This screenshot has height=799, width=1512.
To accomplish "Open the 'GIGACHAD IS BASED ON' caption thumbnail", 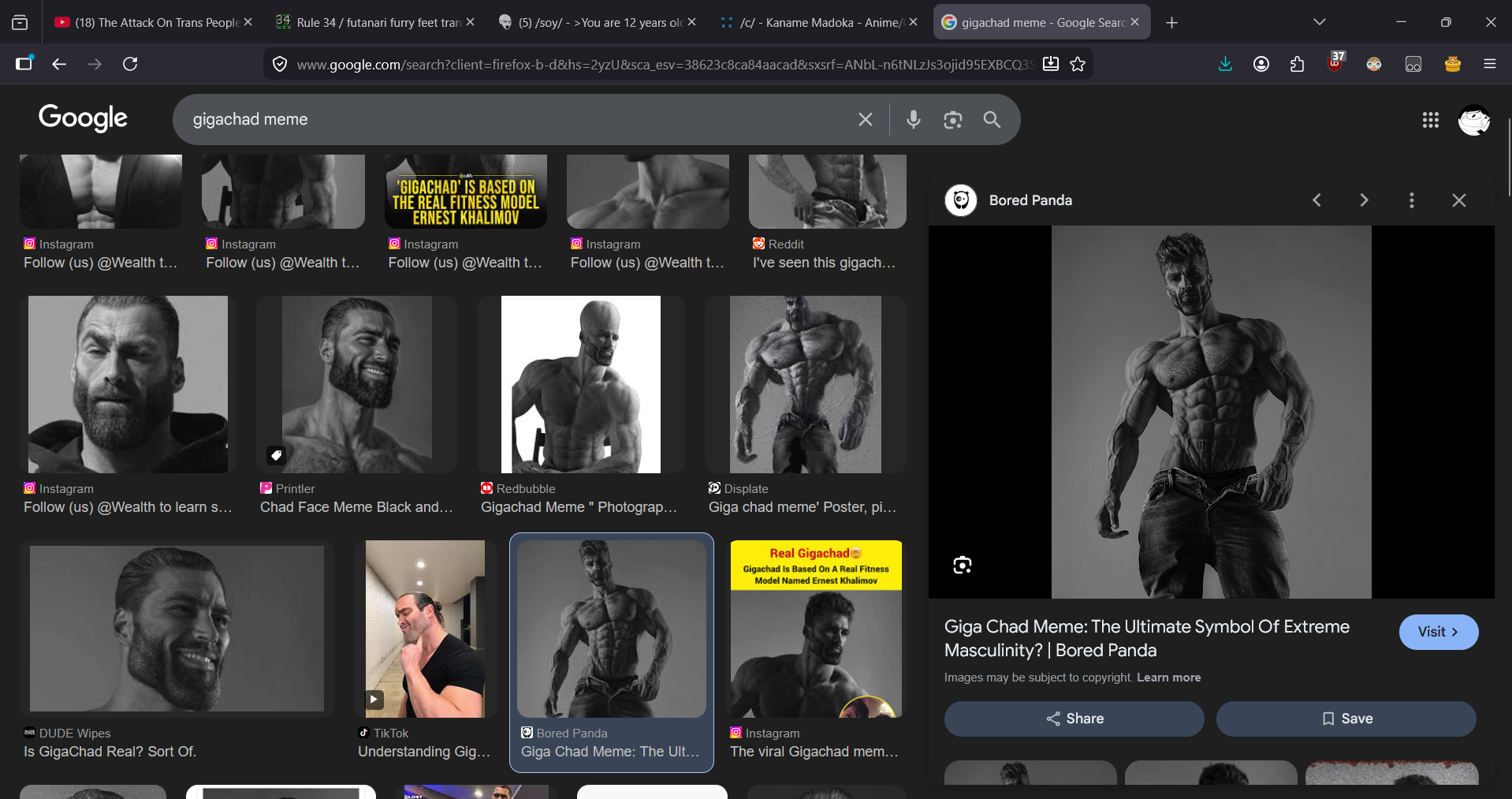I will point(466,192).
